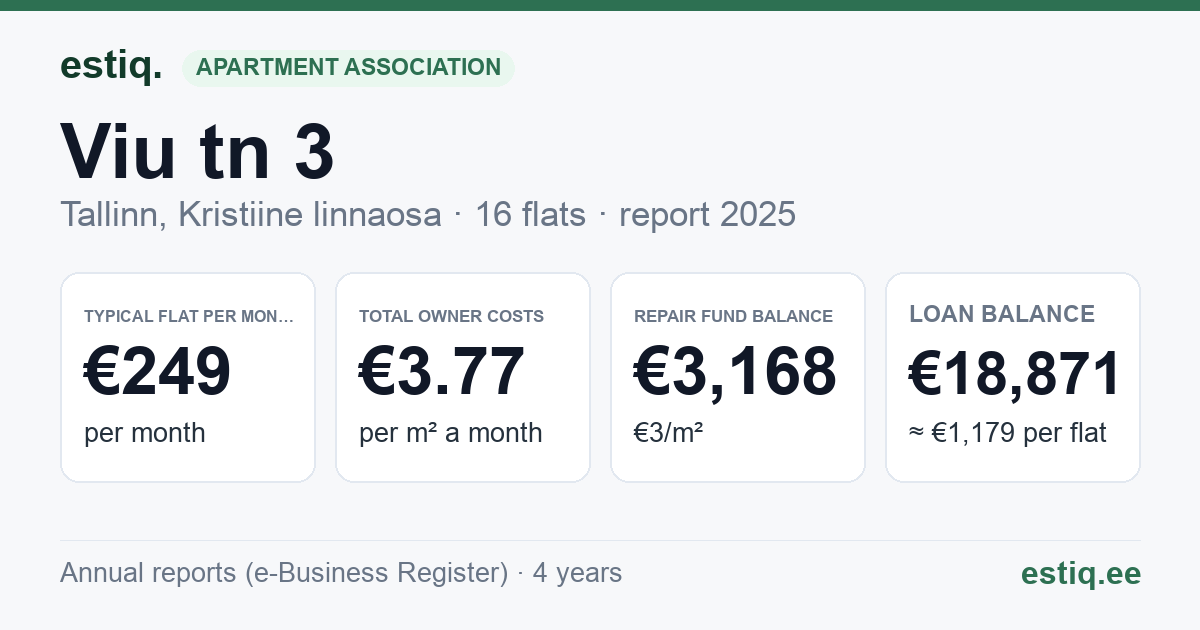Click the REPAIR FUND BALANCE label
The height and width of the screenshot is (630, 1200).
coord(734,316)
